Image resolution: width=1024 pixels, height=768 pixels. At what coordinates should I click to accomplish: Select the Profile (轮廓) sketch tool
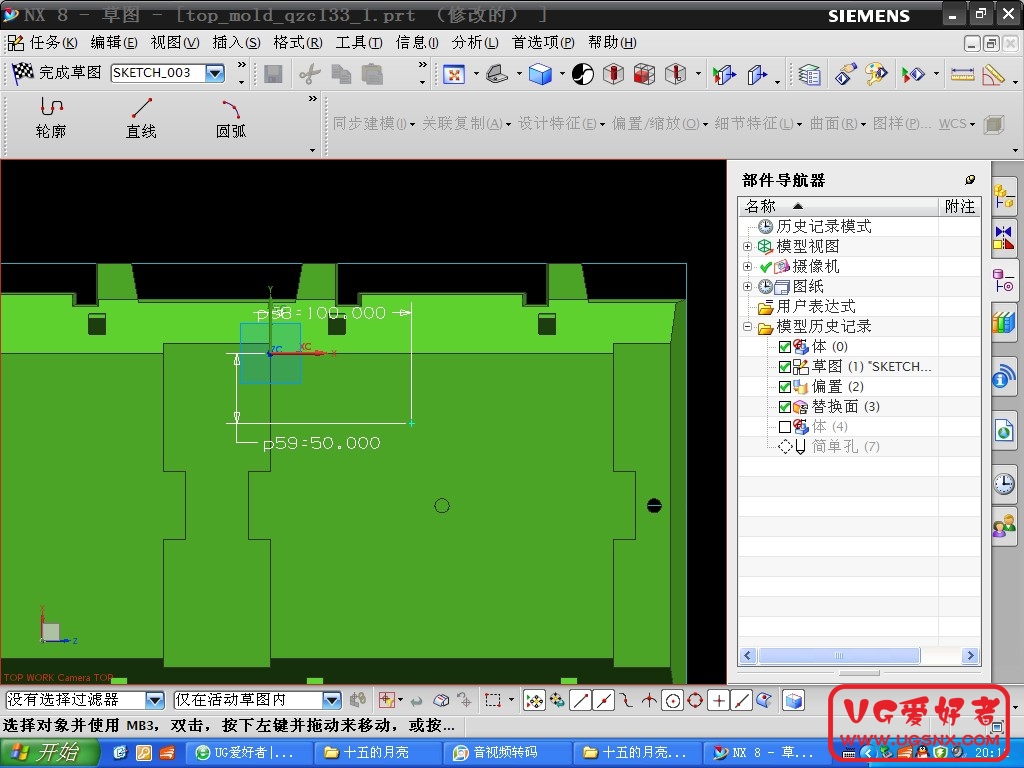coord(51,118)
